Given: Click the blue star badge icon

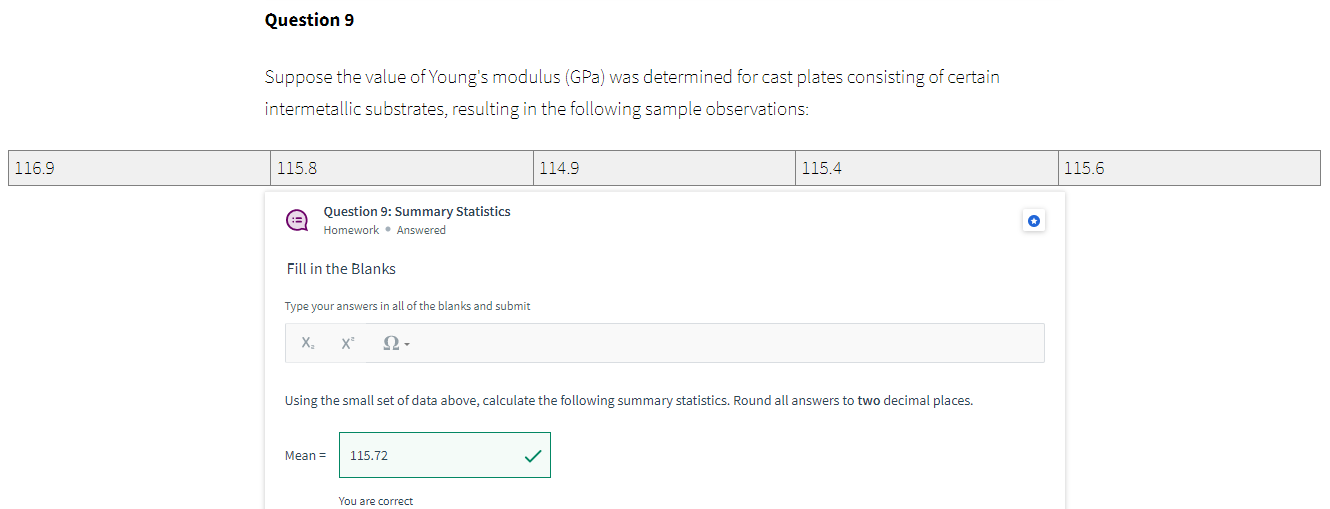Looking at the screenshot, I should tap(1034, 221).
